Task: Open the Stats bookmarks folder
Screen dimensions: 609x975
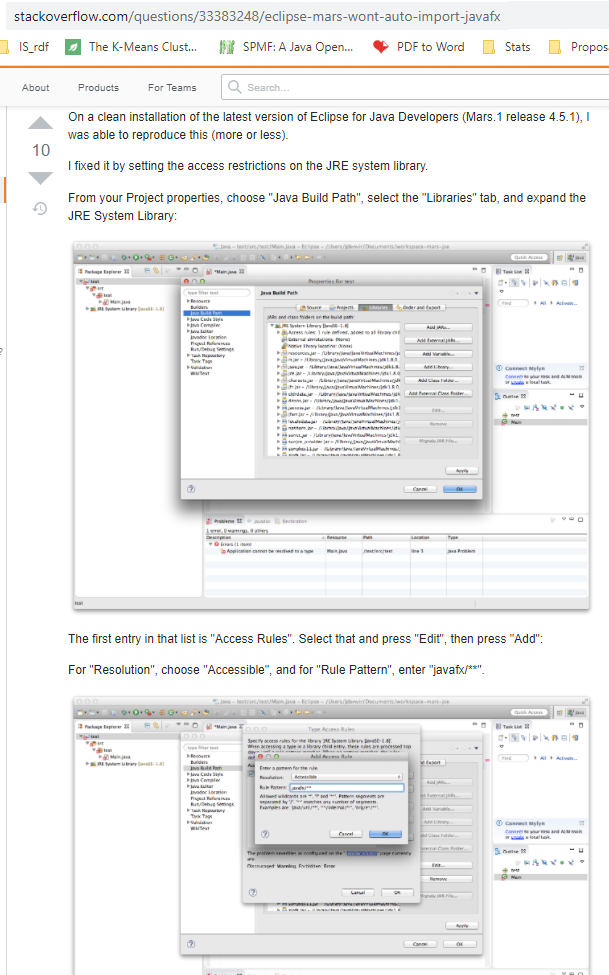Action: click(507, 47)
